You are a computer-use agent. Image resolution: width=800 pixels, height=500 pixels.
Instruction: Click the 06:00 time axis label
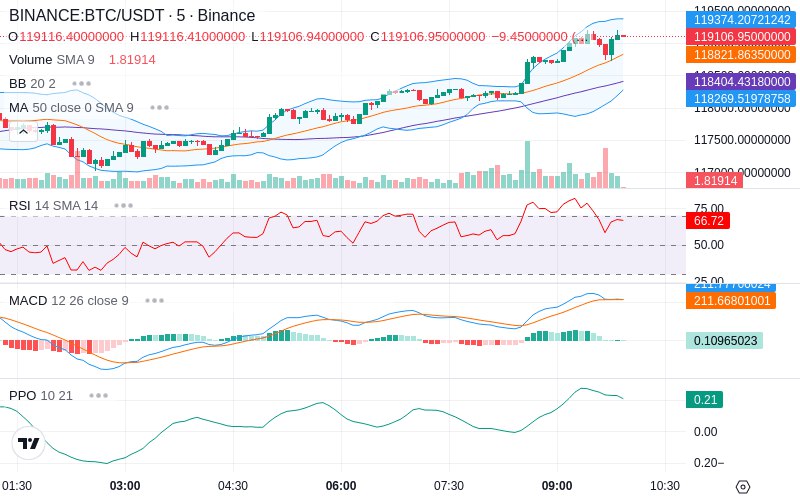coord(341,486)
